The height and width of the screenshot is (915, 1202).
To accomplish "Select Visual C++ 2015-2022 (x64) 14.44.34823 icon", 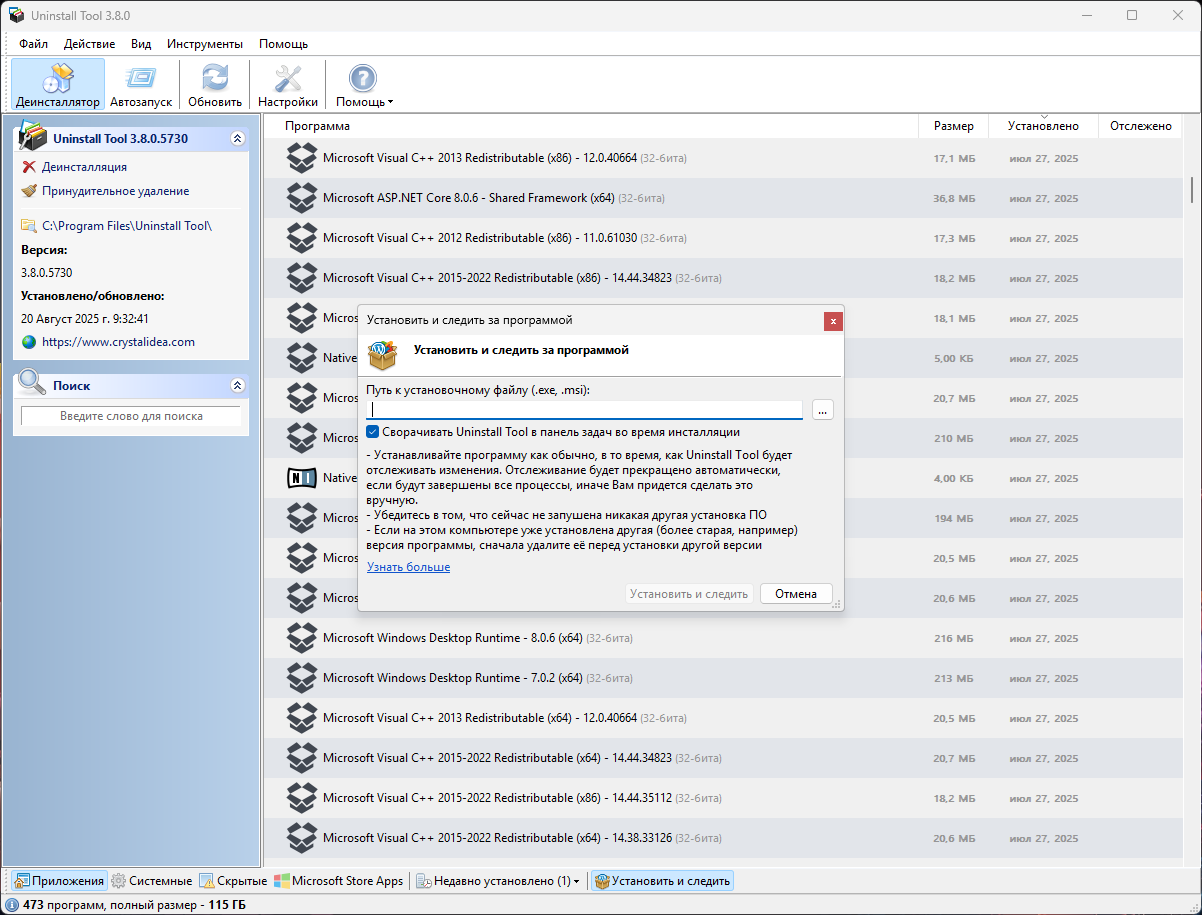I will click(x=302, y=758).
